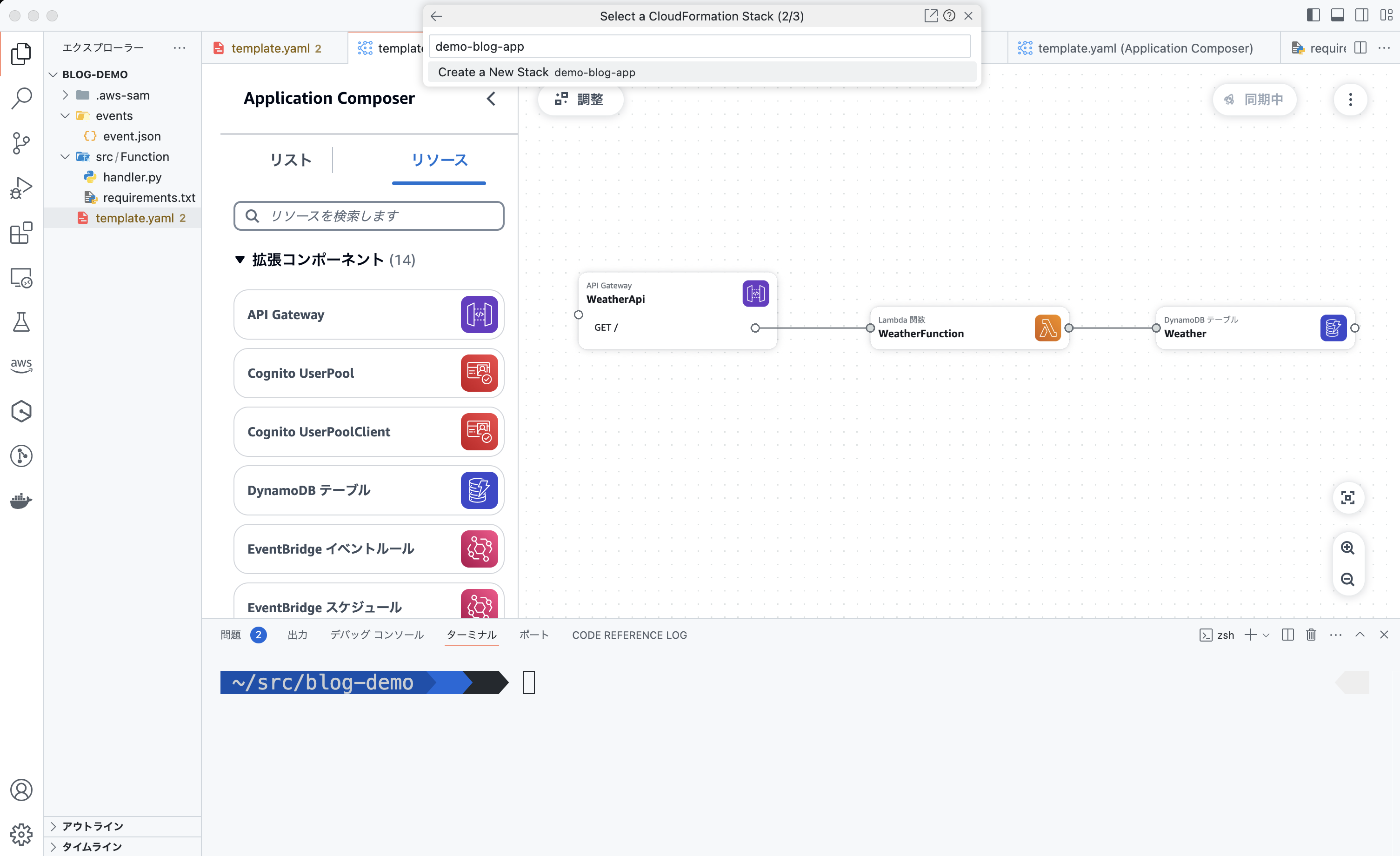The height and width of the screenshot is (856, 1400).
Task: Zoom in on the Application Composer canvas
Action: point(1348,548)
